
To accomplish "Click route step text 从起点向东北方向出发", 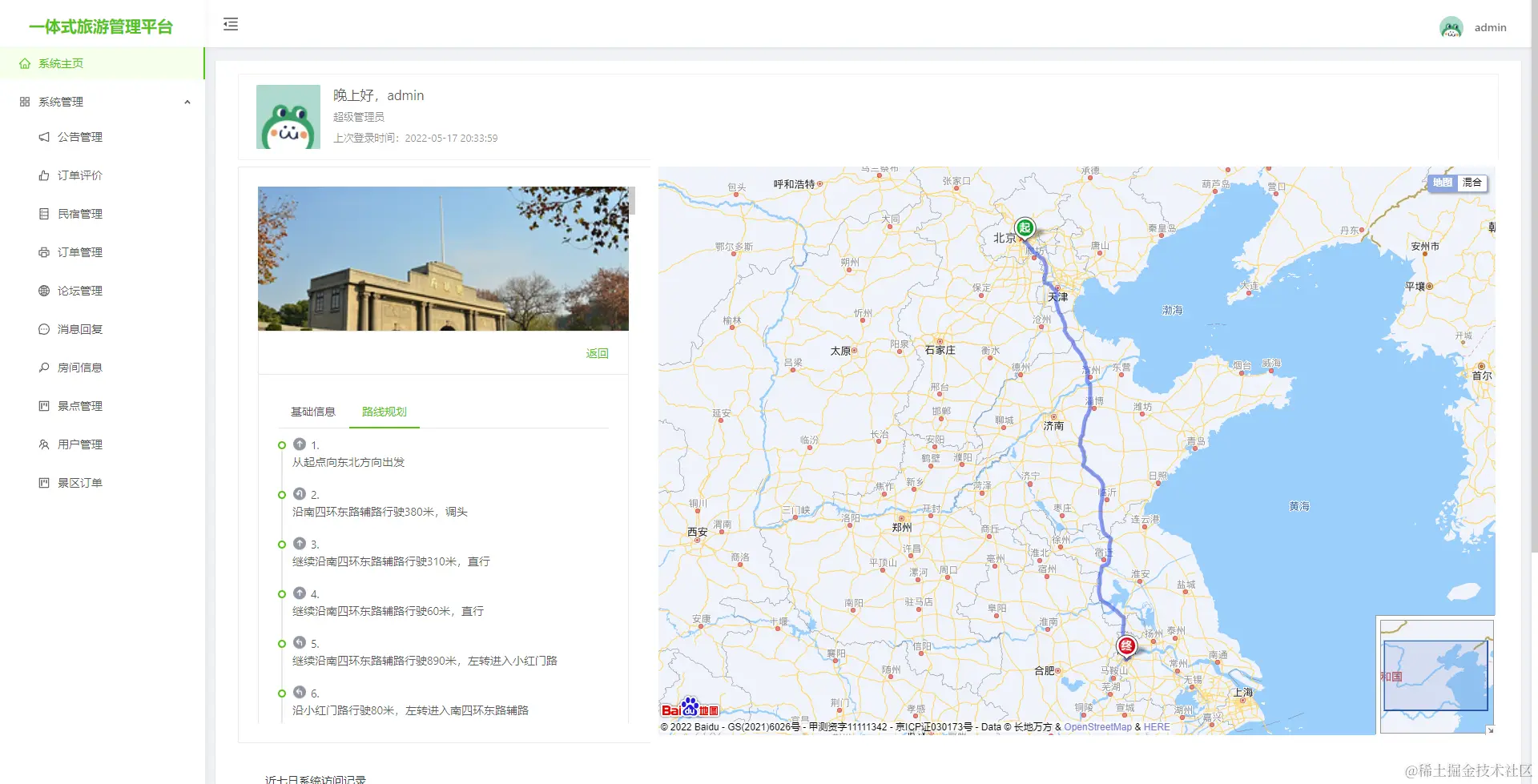I will [x=348, y=462].
